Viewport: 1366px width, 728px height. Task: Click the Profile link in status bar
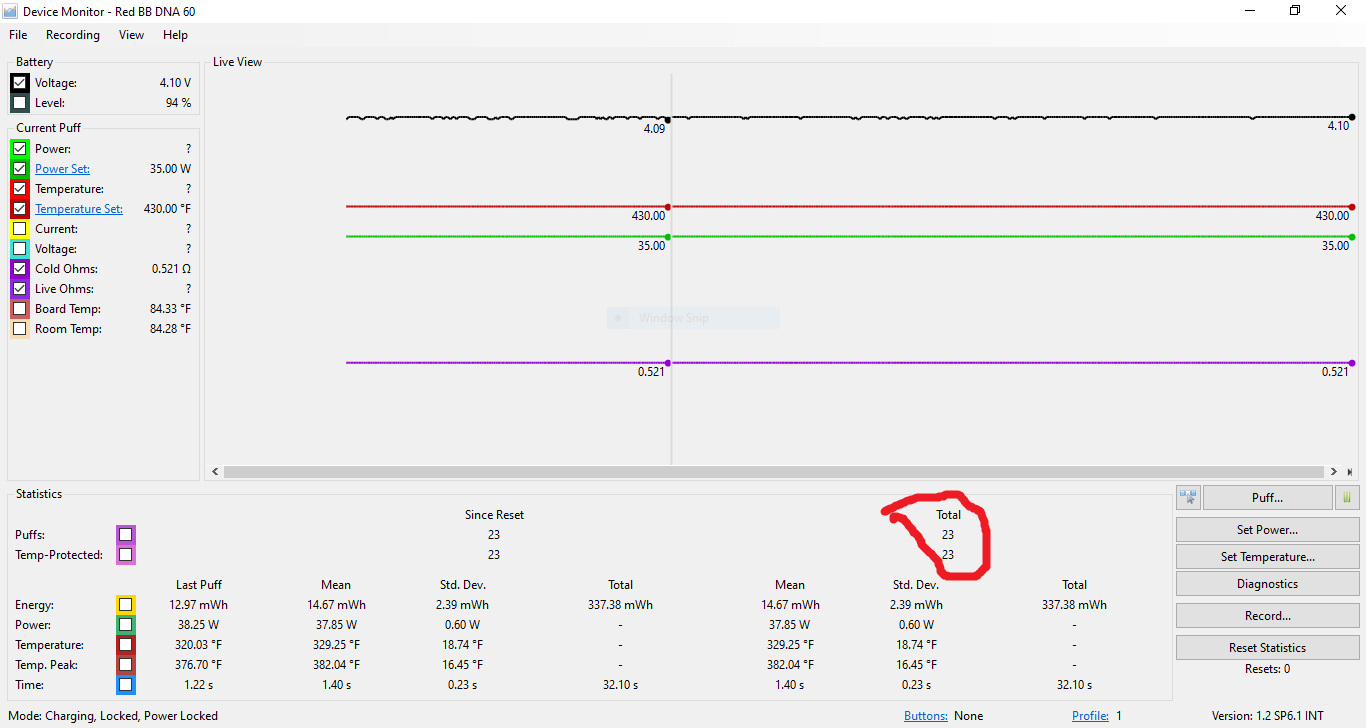[x=1090, y=716]
